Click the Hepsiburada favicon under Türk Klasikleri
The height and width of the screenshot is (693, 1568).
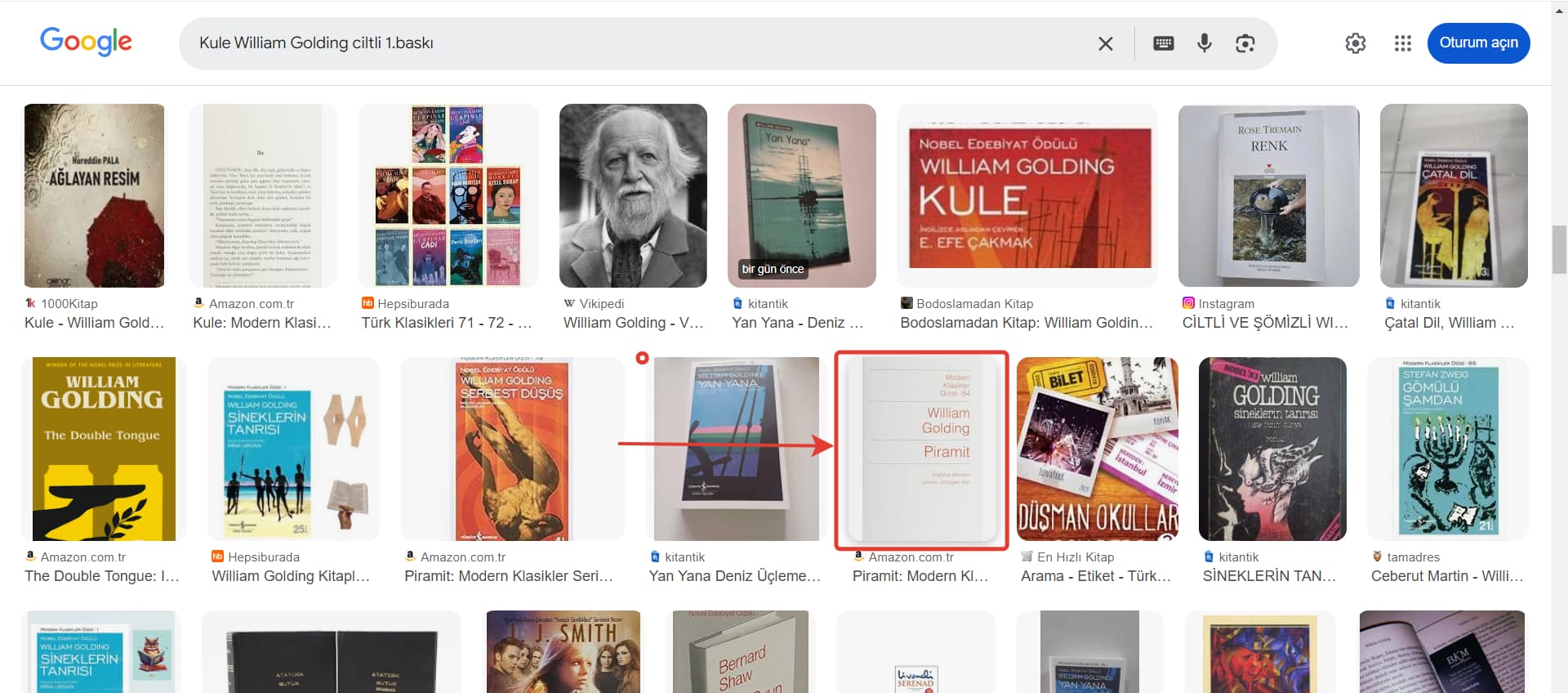click(367, 303)
